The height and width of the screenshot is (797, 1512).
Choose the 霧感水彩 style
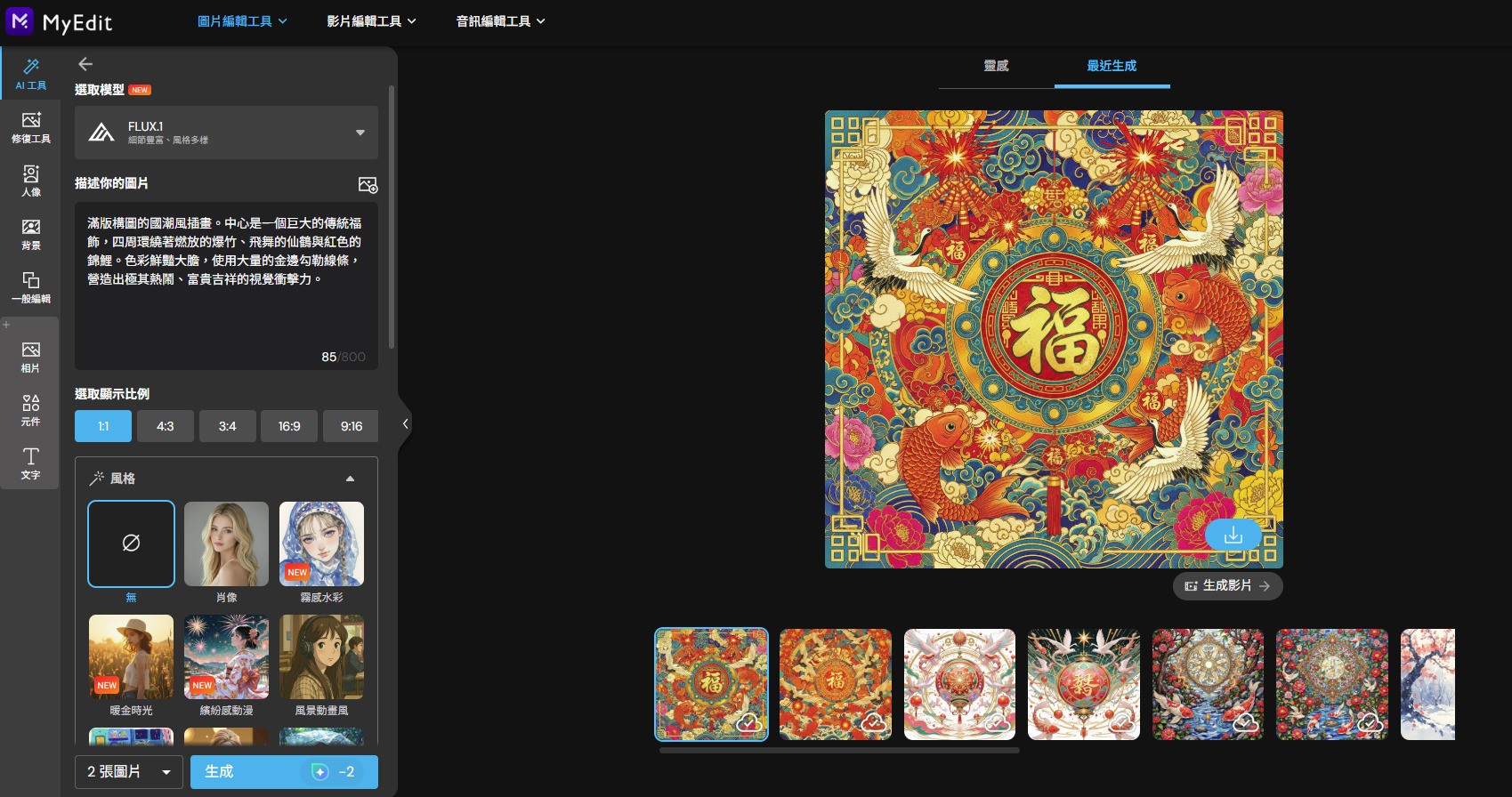pos(321,543)
